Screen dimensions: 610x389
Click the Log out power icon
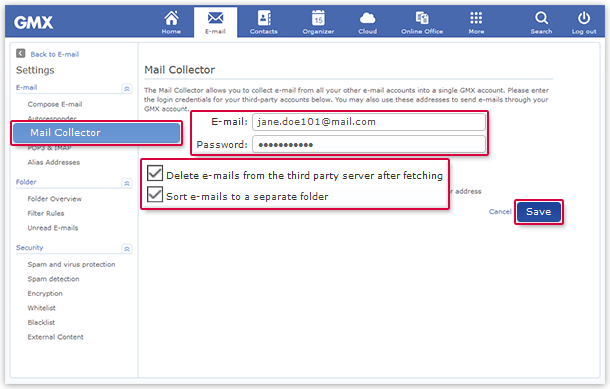tap(584, 18)
